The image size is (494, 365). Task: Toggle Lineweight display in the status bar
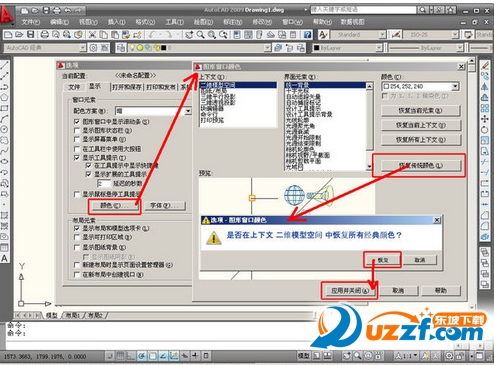click(x=195, y=356)
